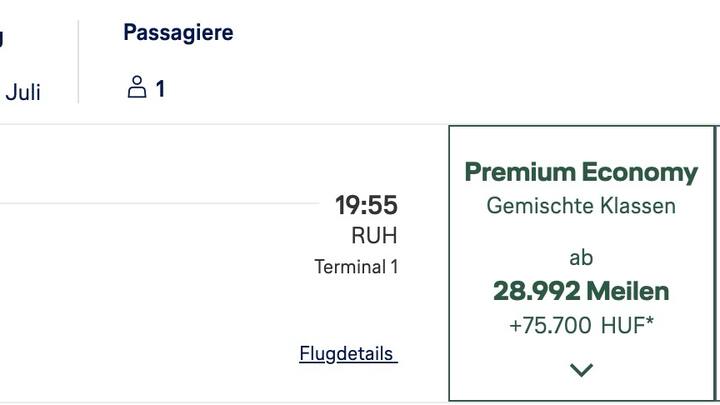Click the Passagiere field label
This screenshot has height=405, width=720.
coord(178,33)
